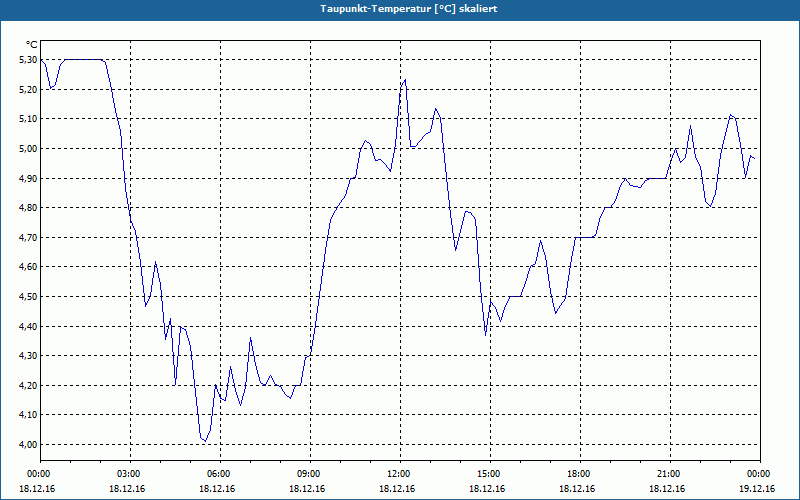Screen dimensions: 800x500
Task: Click the 4,30 y-axis value
Action: (x=29, y=356)
